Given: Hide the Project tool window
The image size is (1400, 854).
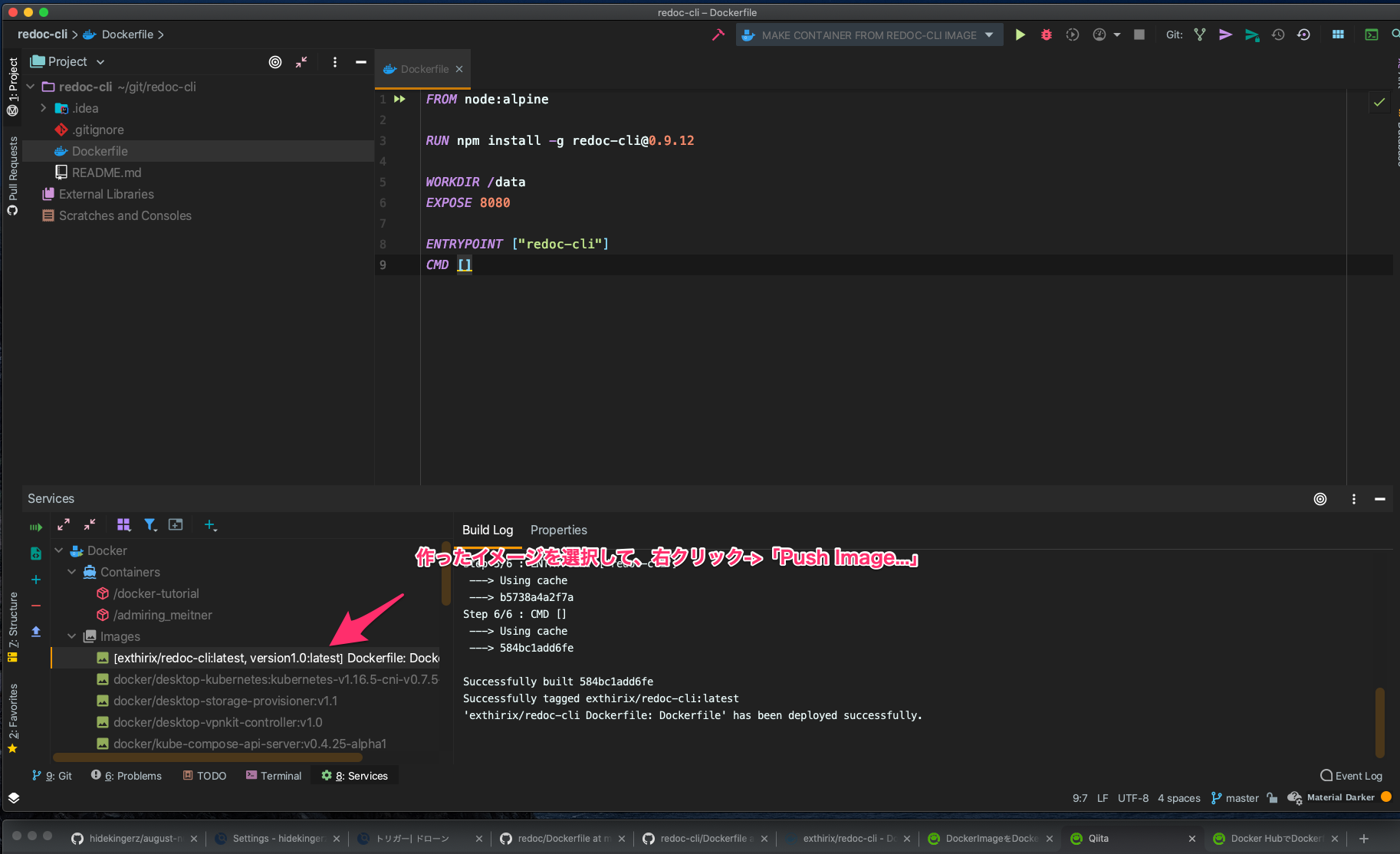Looking at the screenshot, I should [361, 62].
